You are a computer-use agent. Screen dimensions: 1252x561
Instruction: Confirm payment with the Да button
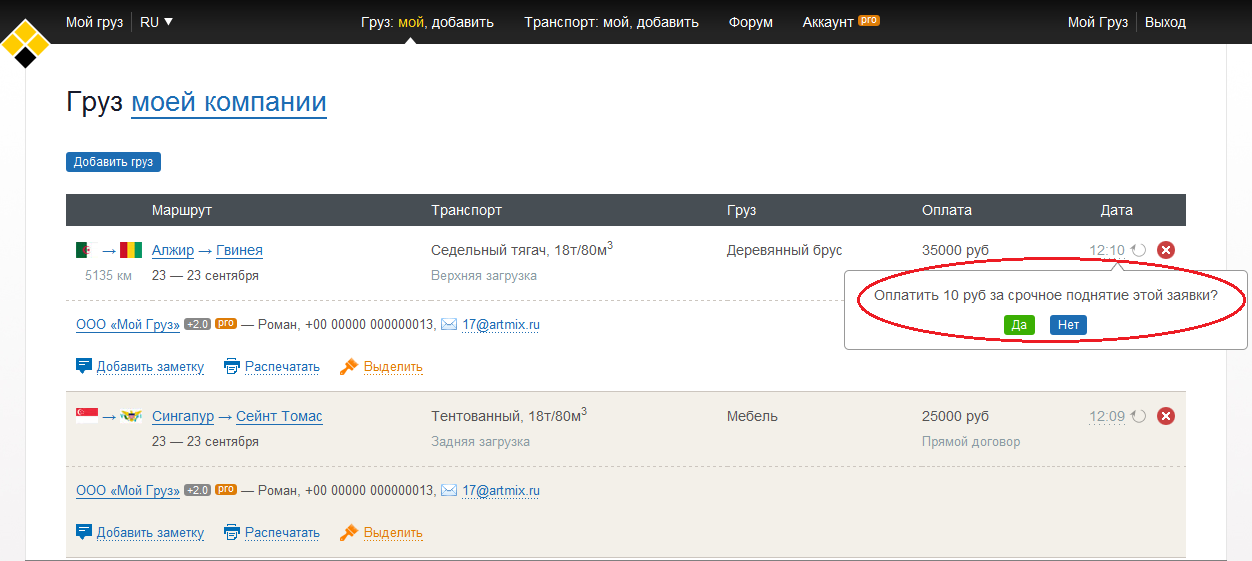(1019, 325)
